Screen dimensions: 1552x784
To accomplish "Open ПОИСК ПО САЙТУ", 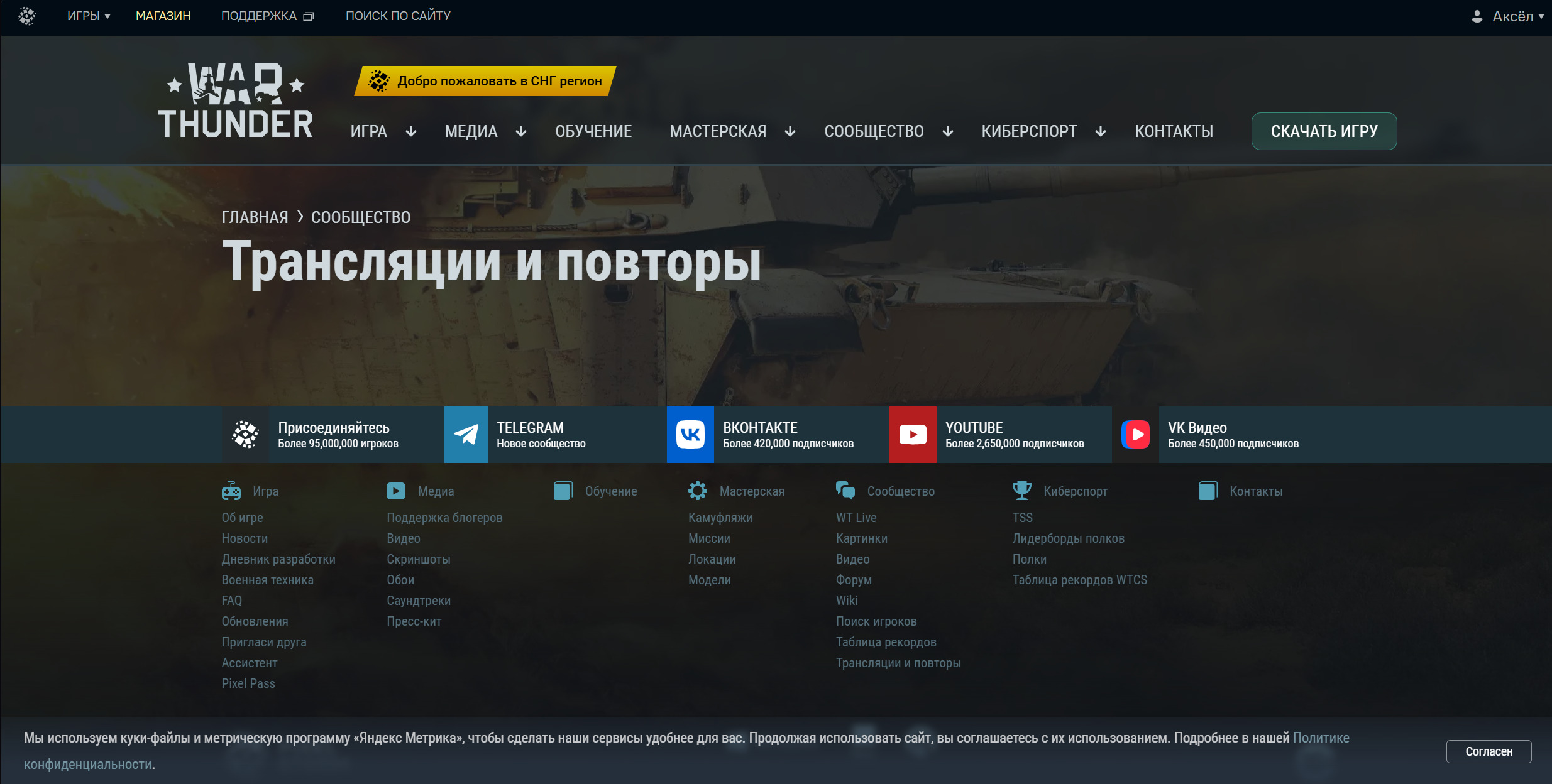I will pos(398,16).
